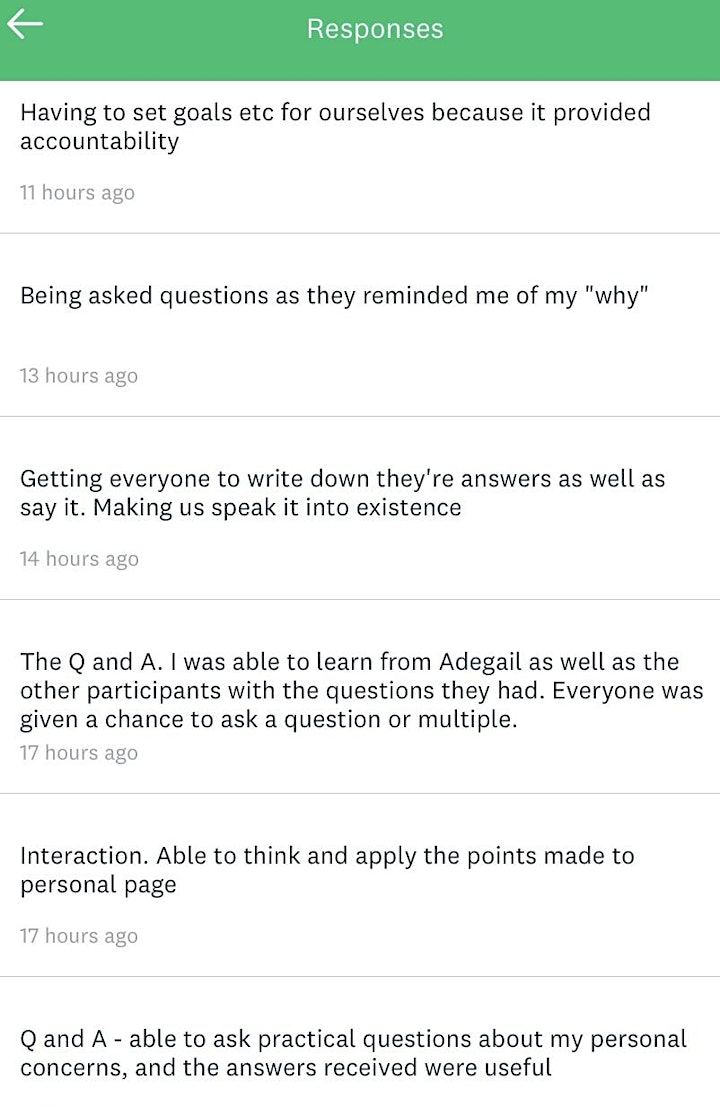The width and height of the screenshot is (720, 1108).
Task: Open the 'speak it into existence' response
Action: click(360, 508)
